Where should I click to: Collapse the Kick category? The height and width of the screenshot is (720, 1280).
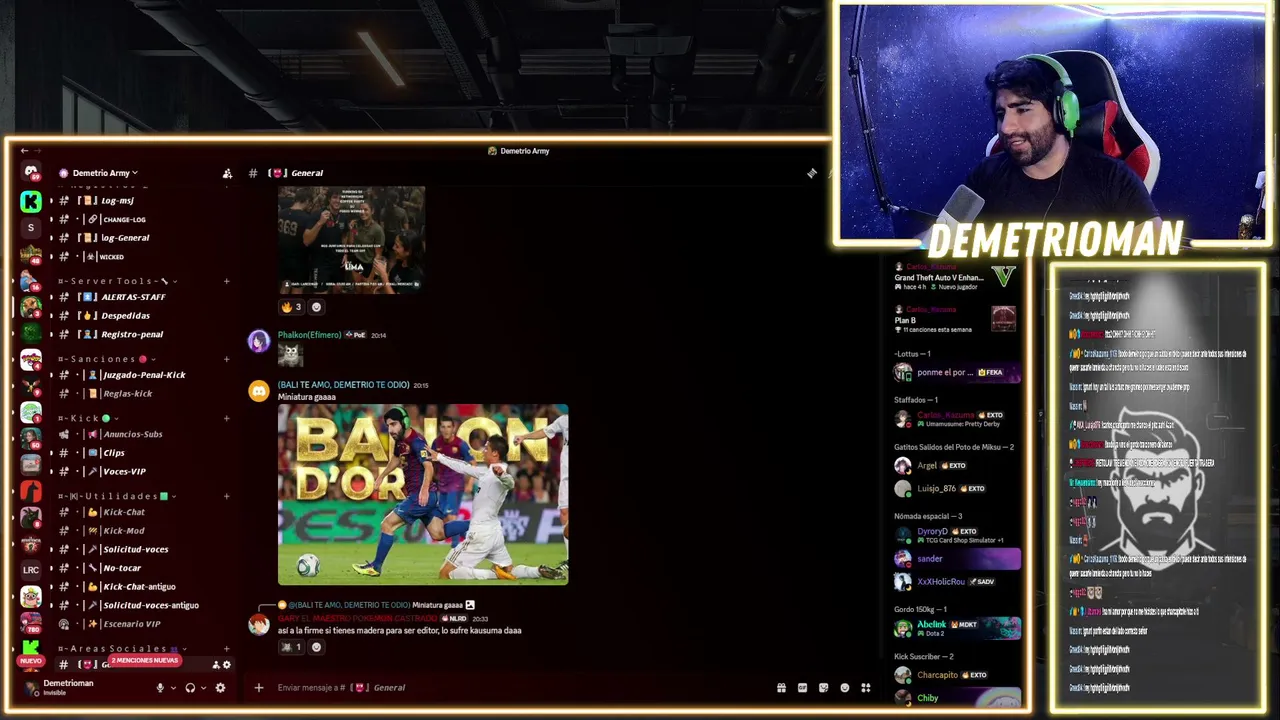pos(88,418)
